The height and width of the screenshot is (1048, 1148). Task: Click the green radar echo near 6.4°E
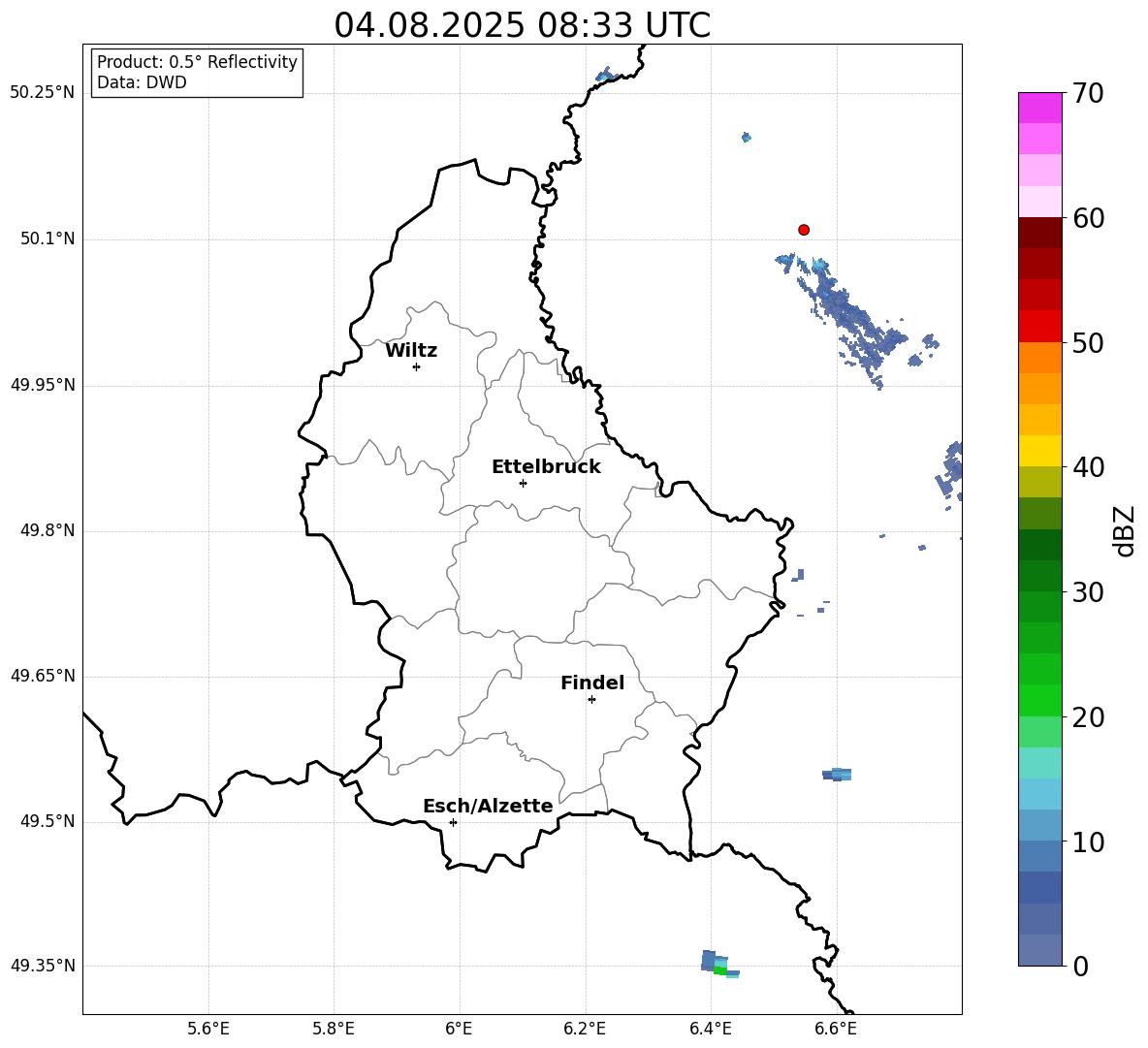pos(719,969)
